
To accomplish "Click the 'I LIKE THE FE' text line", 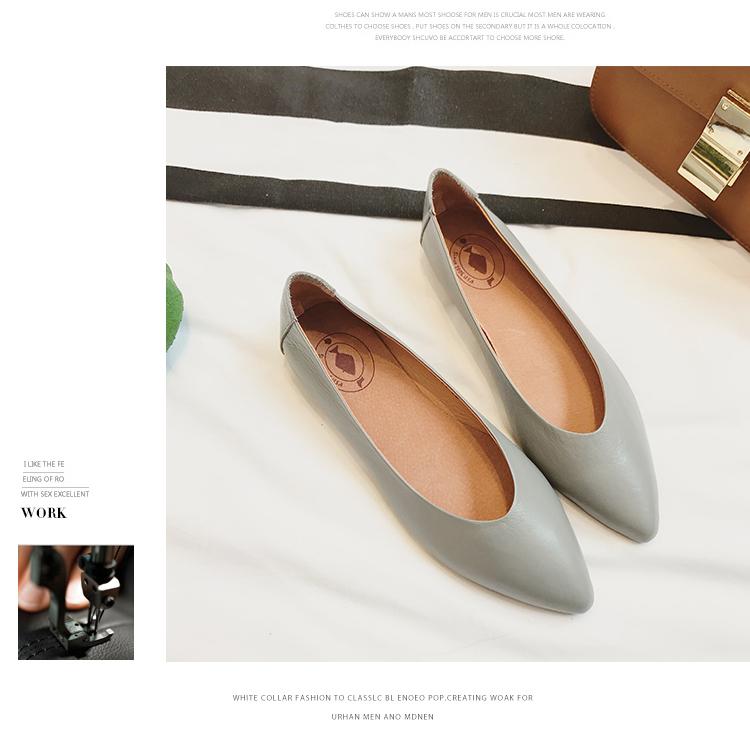I will point(44,464).
